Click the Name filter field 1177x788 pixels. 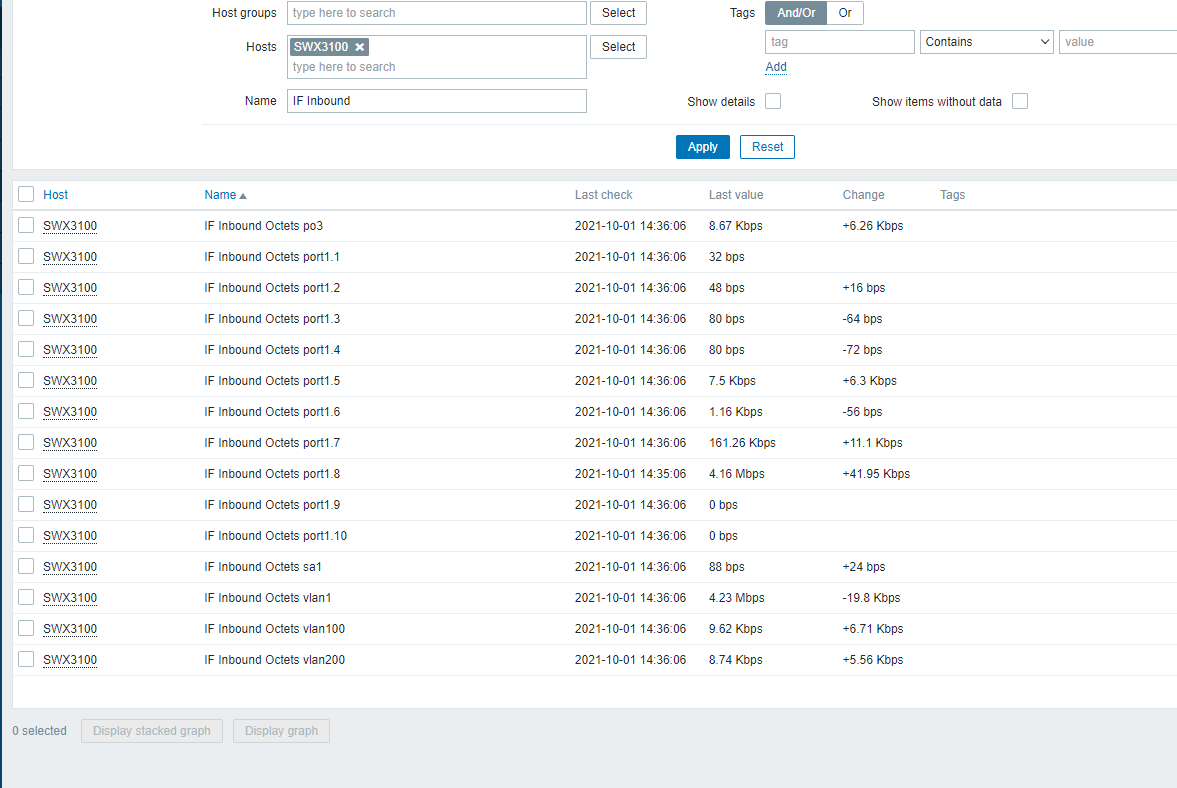[x=437, y=101]
